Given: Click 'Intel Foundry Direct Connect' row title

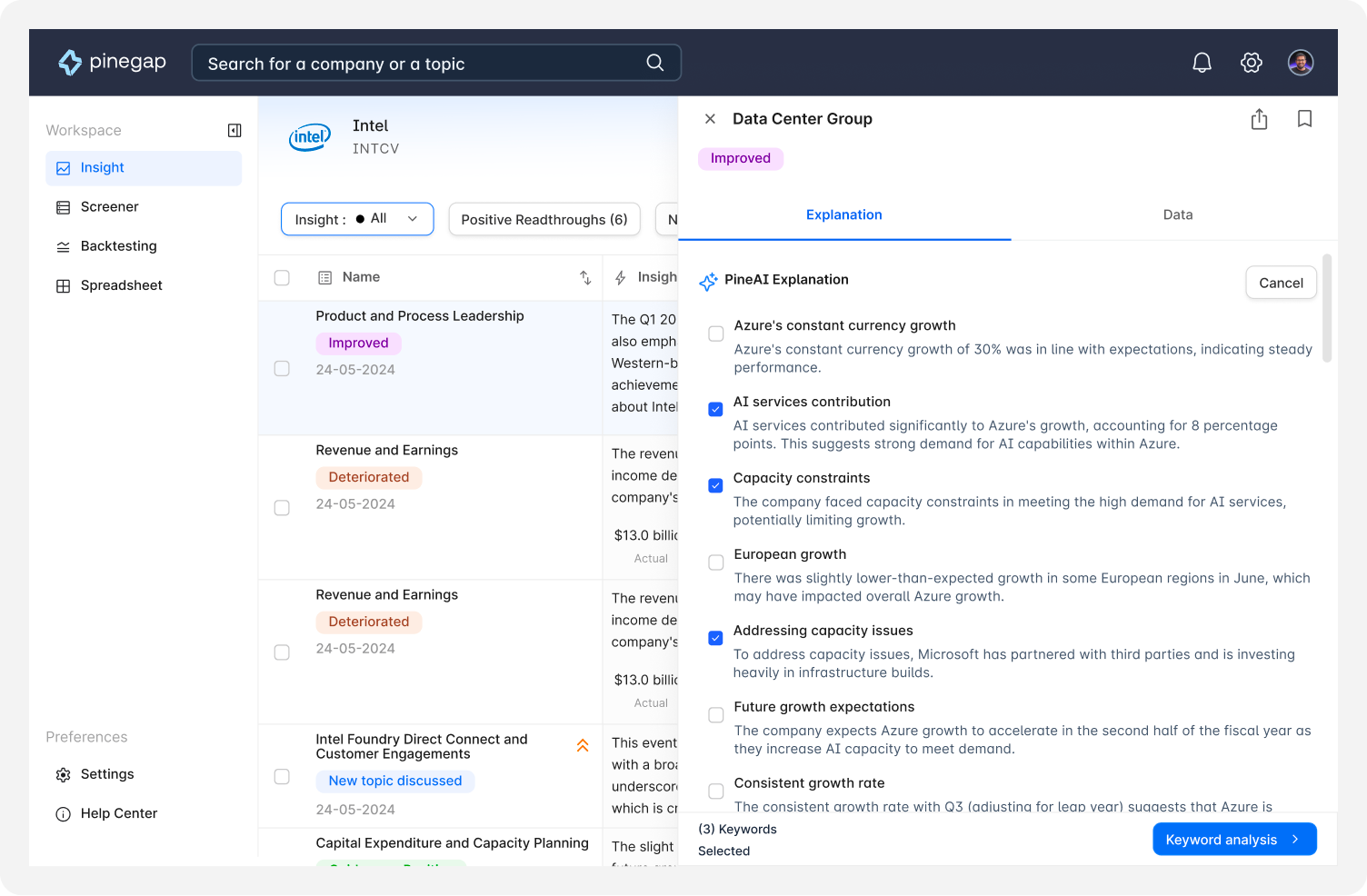Looking at the screenshot, I should click(x=422, y=747).
